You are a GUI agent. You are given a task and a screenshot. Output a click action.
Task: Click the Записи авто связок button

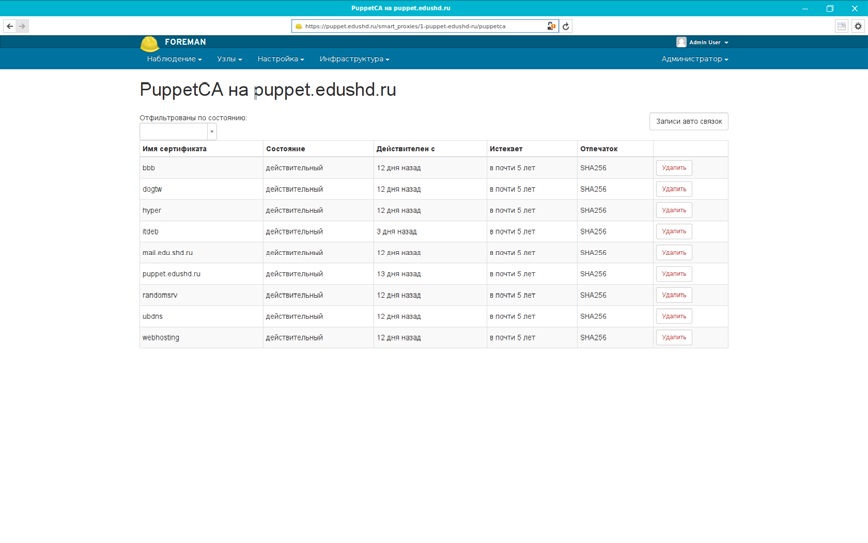tap(689, 121)
